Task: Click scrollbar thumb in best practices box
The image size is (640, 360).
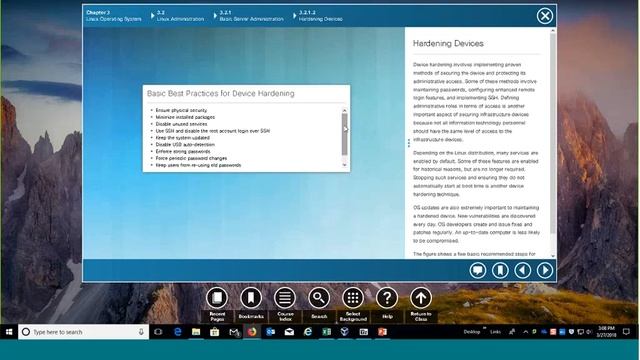Action: click(344, 134)
